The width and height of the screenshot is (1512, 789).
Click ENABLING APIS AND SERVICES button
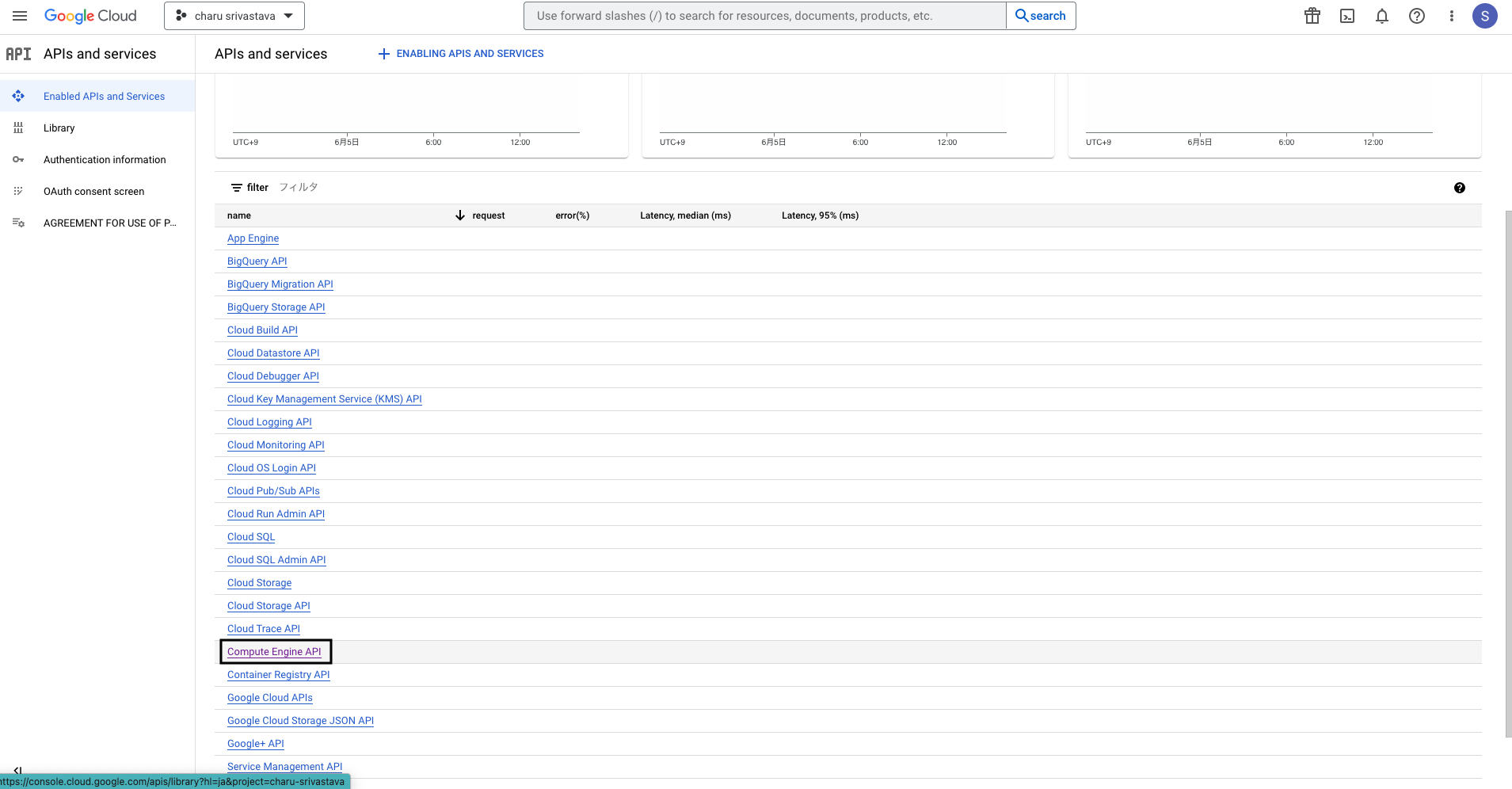459,53
